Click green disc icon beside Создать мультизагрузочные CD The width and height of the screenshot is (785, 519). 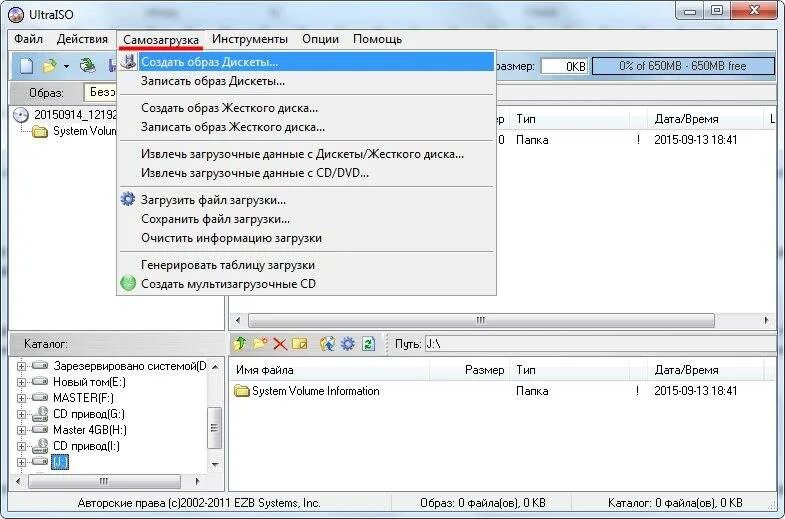coord(128,283)
